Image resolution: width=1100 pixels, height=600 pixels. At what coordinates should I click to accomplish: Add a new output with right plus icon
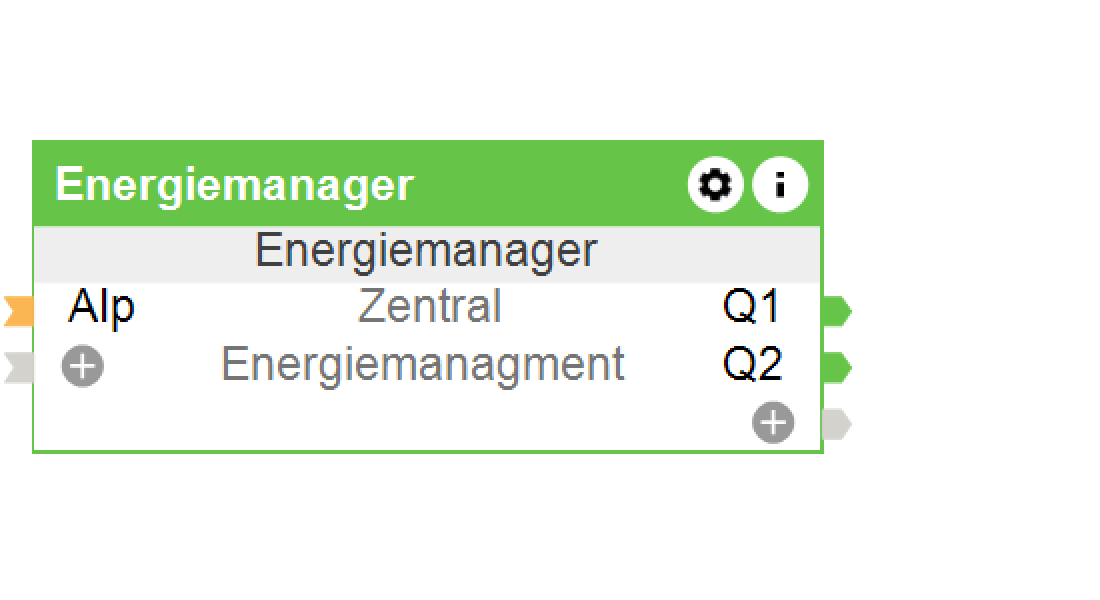(x=773, y=423)
